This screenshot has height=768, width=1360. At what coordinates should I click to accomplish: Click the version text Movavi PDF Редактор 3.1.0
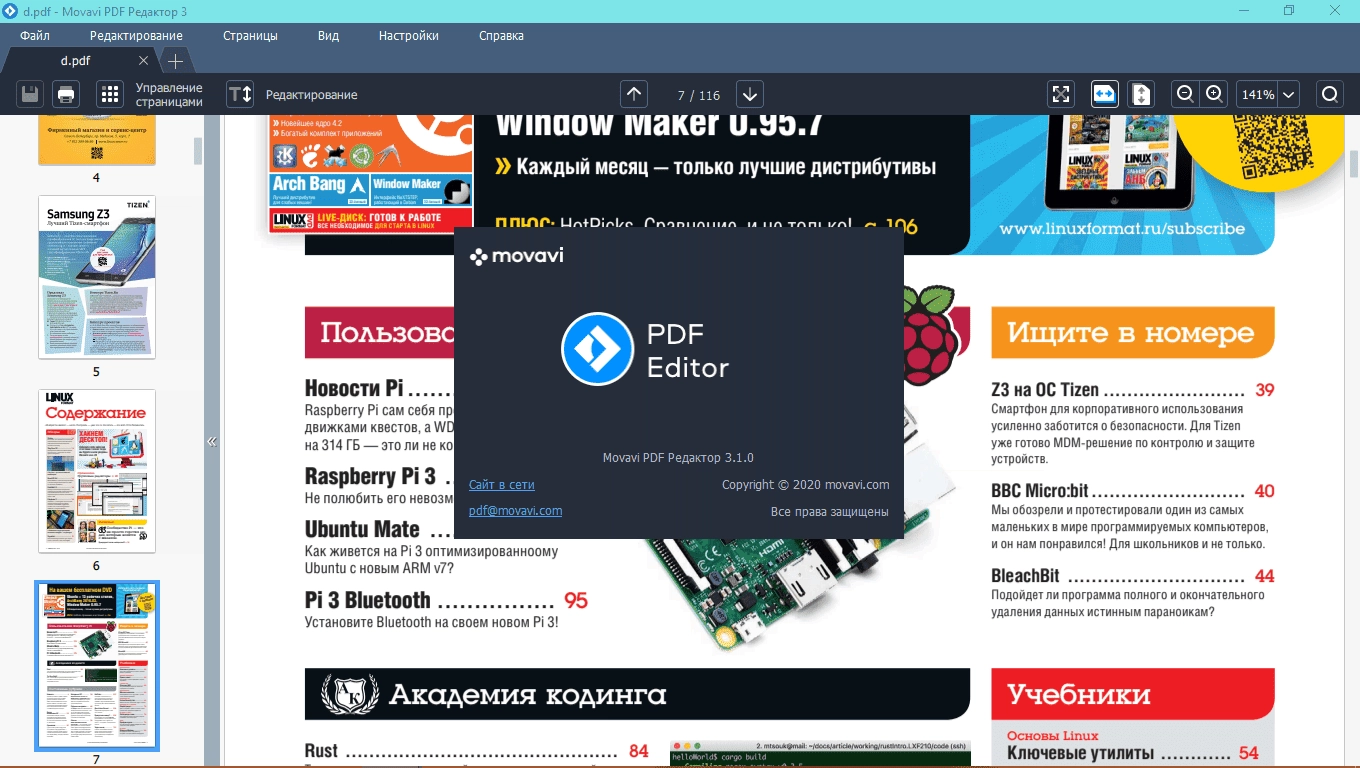678,458
